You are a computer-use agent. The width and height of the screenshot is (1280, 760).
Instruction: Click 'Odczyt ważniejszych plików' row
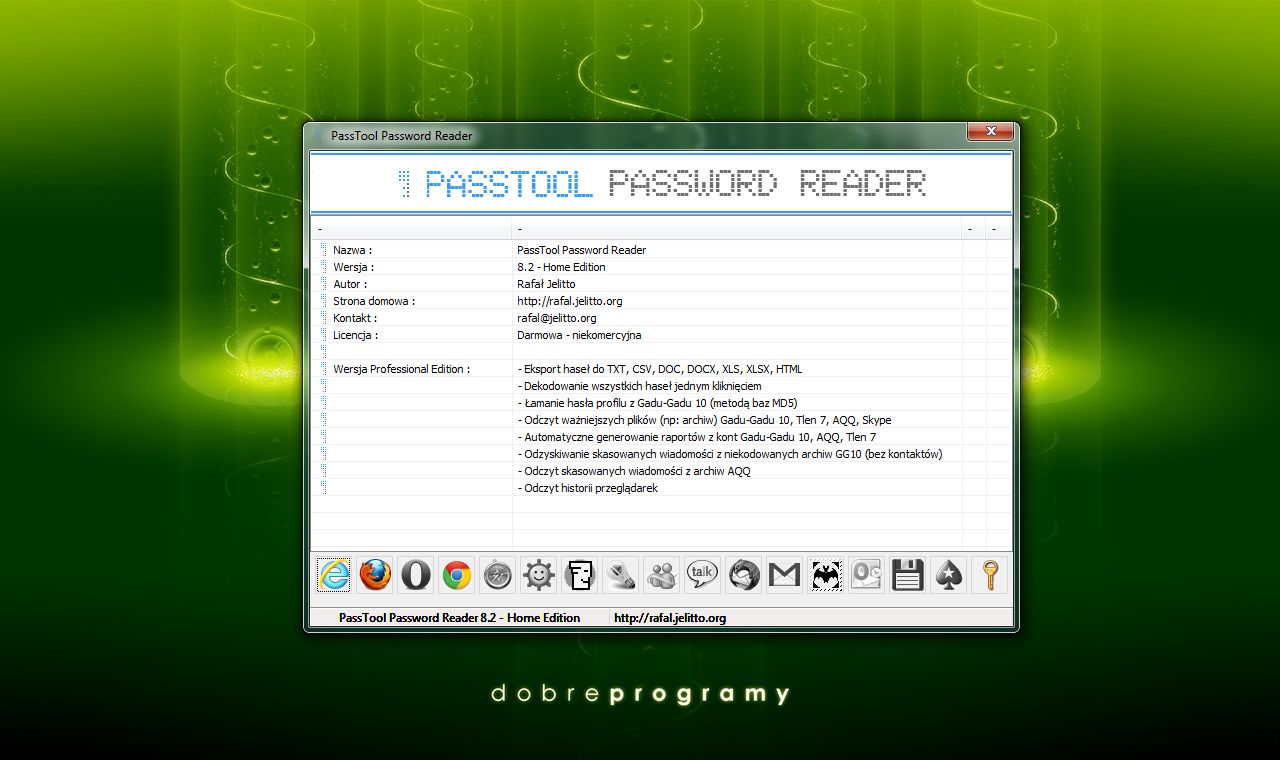[x=704, y=420]
